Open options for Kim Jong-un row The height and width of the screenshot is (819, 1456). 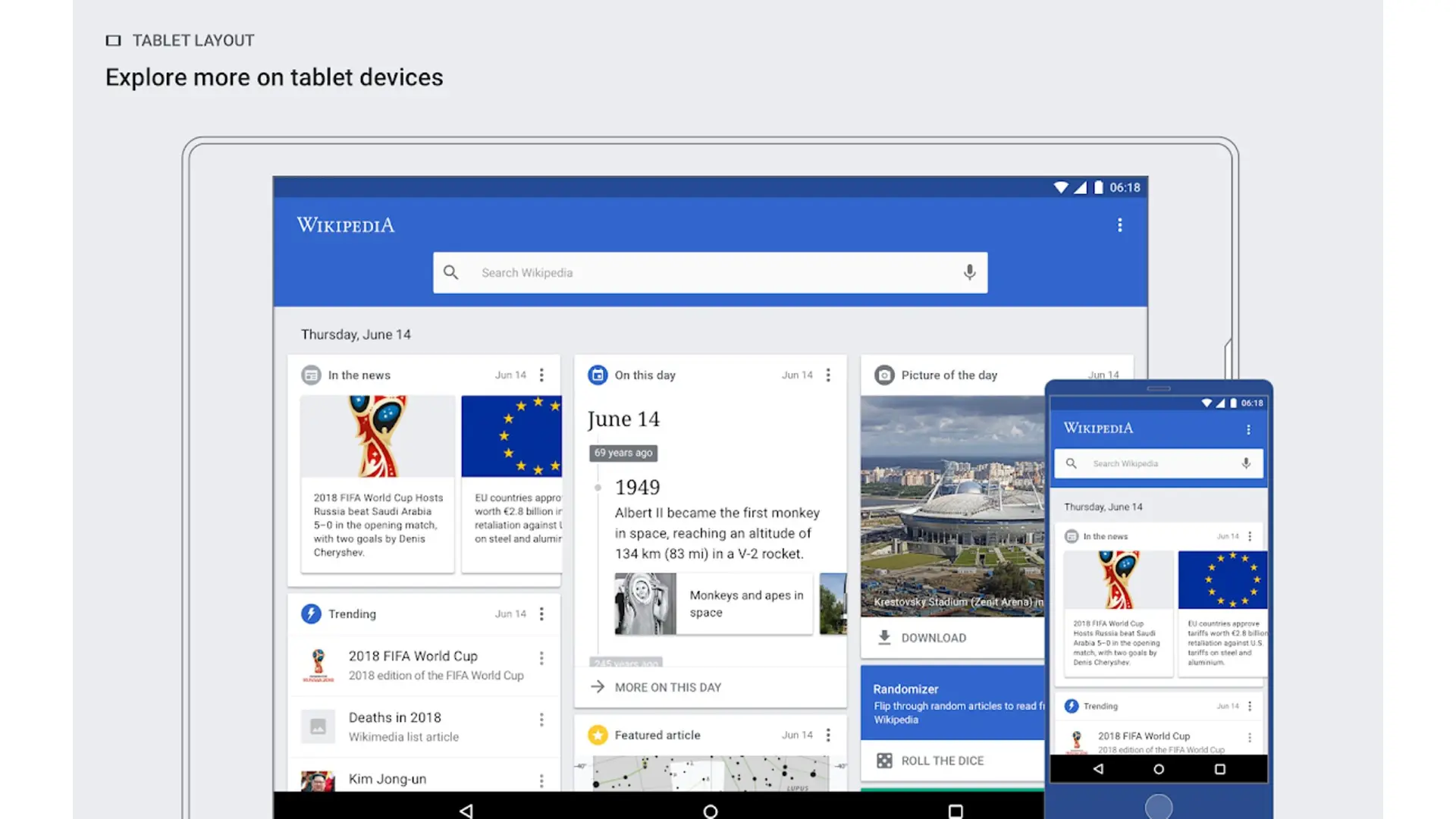click(541, 780)
